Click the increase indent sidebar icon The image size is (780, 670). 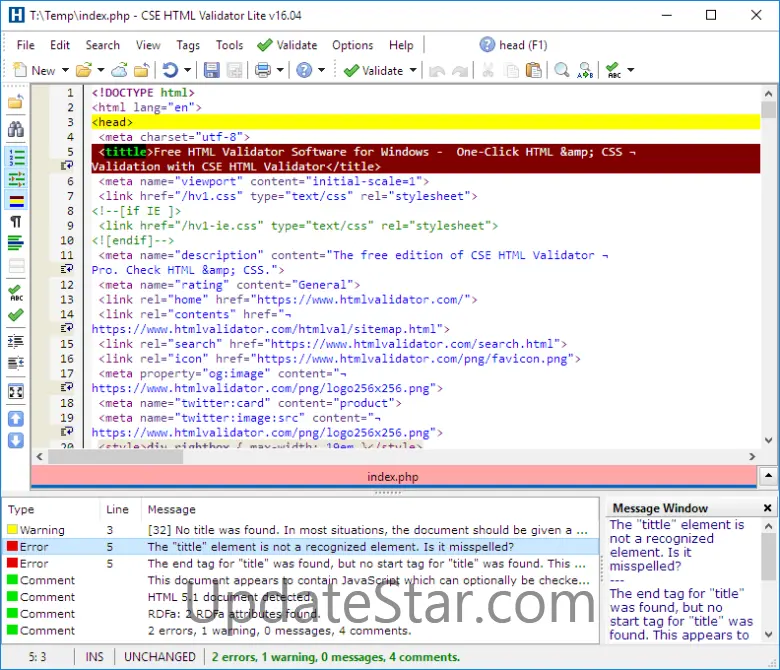(x=16, y=341)
